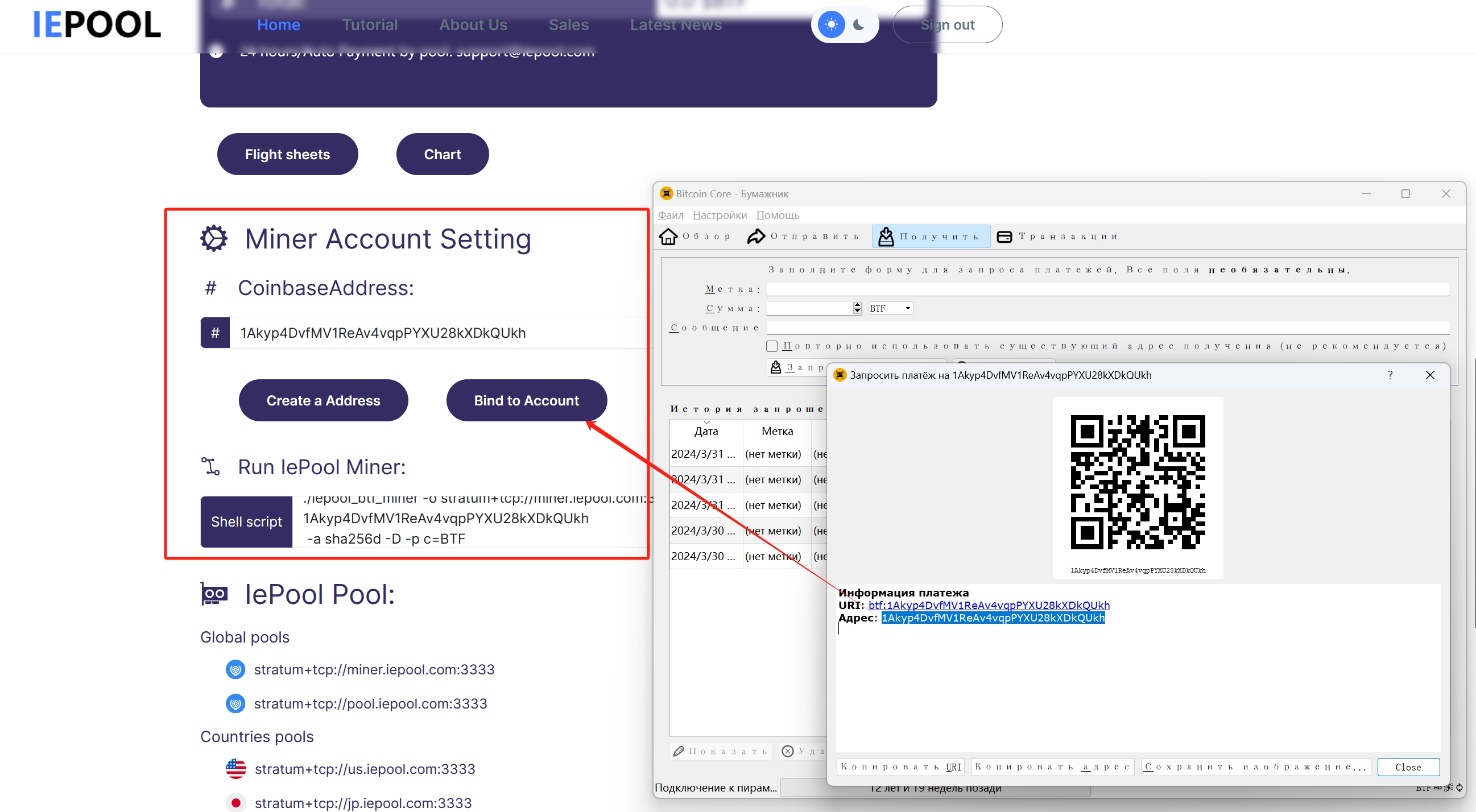Screen dimensions: 1476x812
Task: Click the IePool Pool mining rig icon
Action: [214, 594]
